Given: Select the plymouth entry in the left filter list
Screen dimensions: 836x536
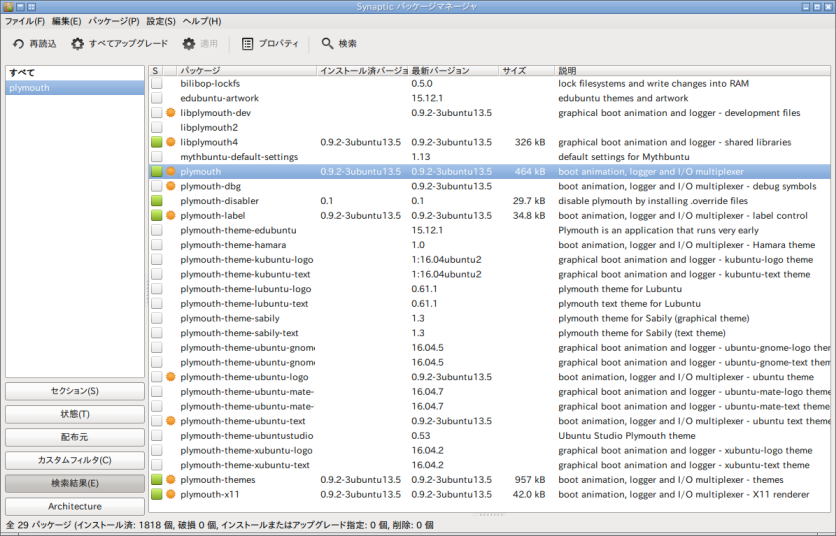Looking at the screenshot, I should coord(75,87).
